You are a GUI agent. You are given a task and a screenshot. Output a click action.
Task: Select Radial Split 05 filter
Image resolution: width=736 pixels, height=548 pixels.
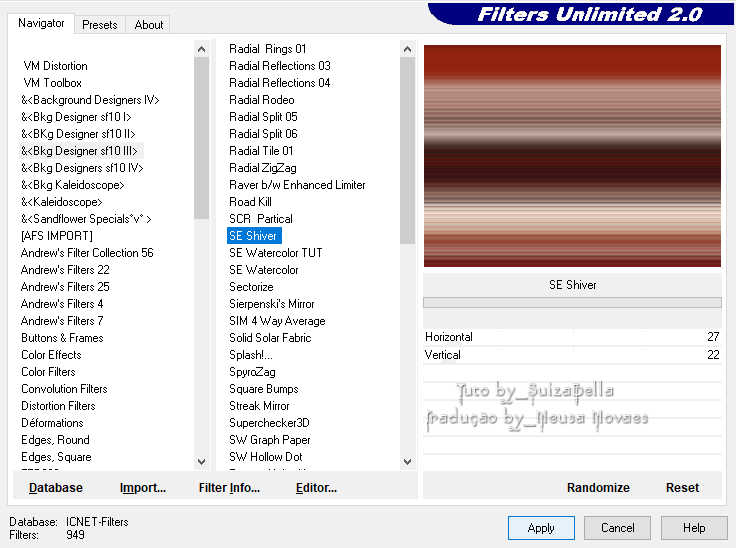(263, 116)
